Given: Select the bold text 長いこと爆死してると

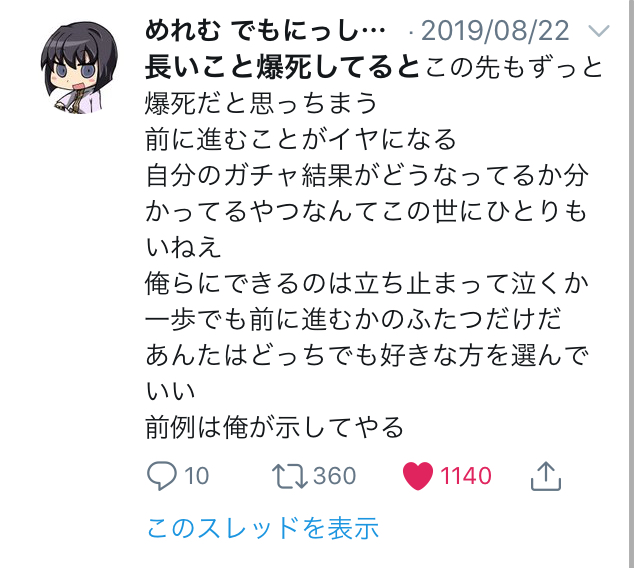Looking at the screenshot, I should [x=282, y=67].
